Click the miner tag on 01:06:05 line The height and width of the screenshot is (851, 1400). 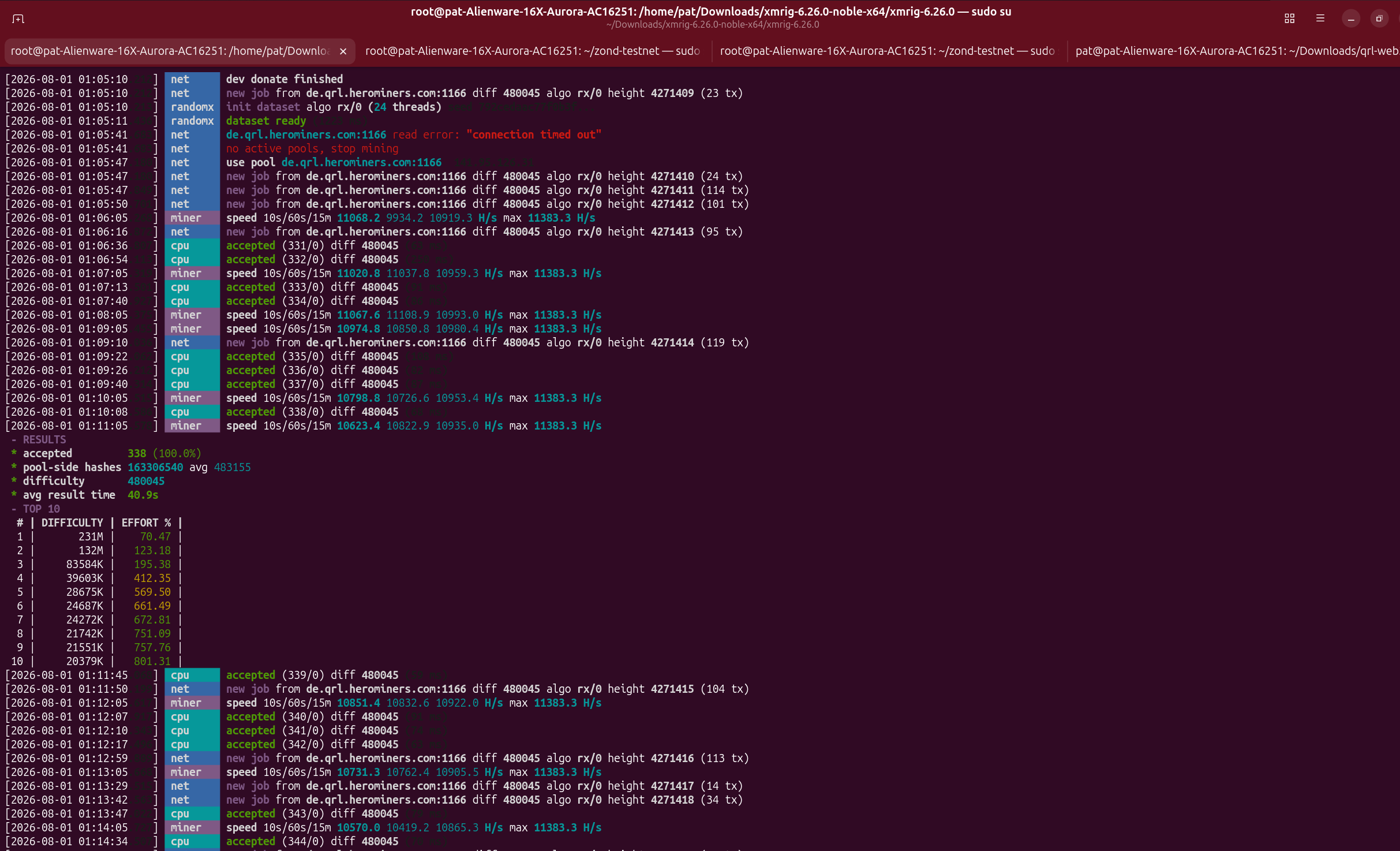pyautogui.click(x=192, y=218)
